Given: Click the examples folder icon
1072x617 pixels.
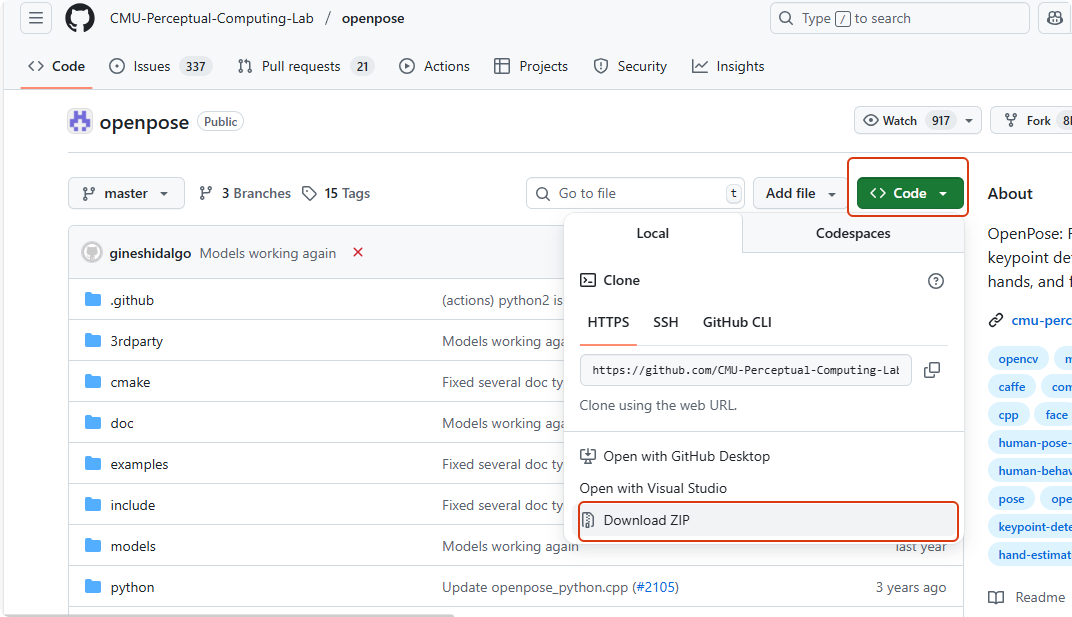Looking at the screenshot, I should 93,464.
